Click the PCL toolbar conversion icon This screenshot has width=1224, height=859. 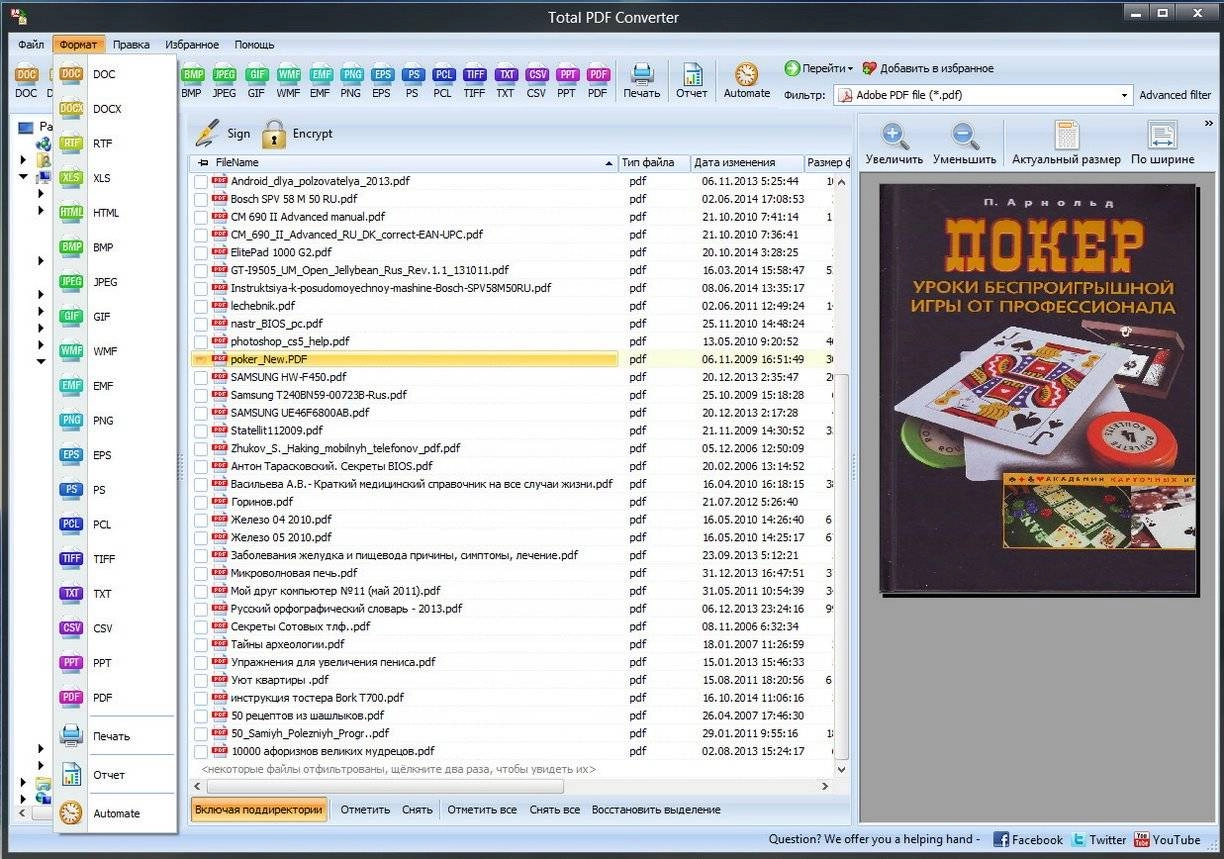click(442, 81)
